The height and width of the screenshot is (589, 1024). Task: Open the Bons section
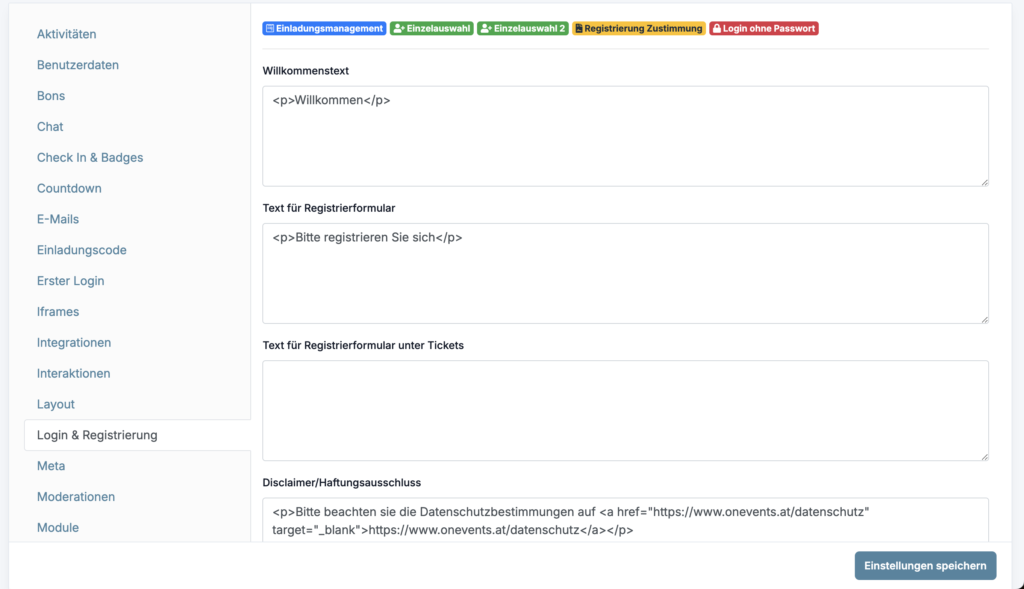[x=51, y=96]
